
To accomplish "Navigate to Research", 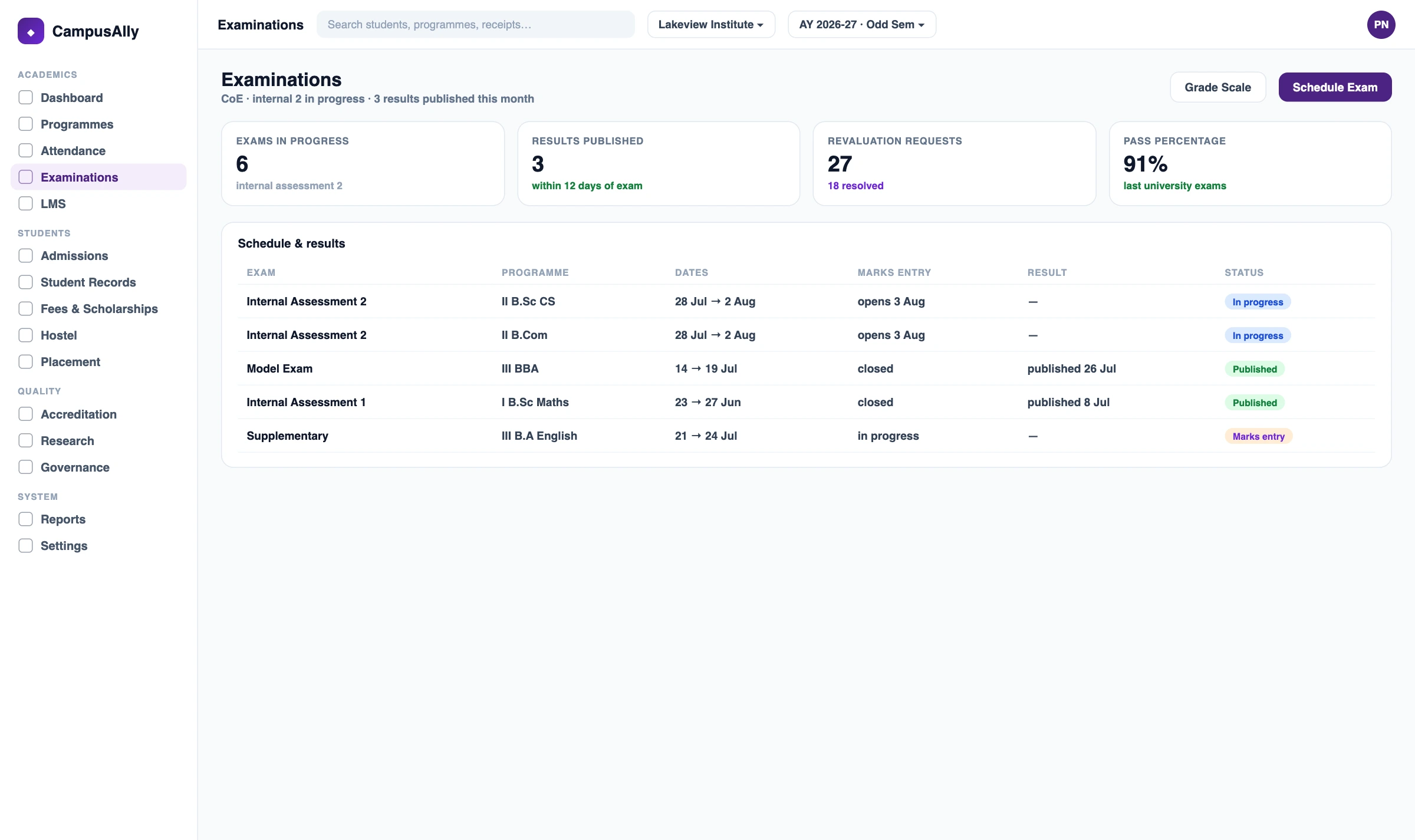I will click(x=98, y=441).
